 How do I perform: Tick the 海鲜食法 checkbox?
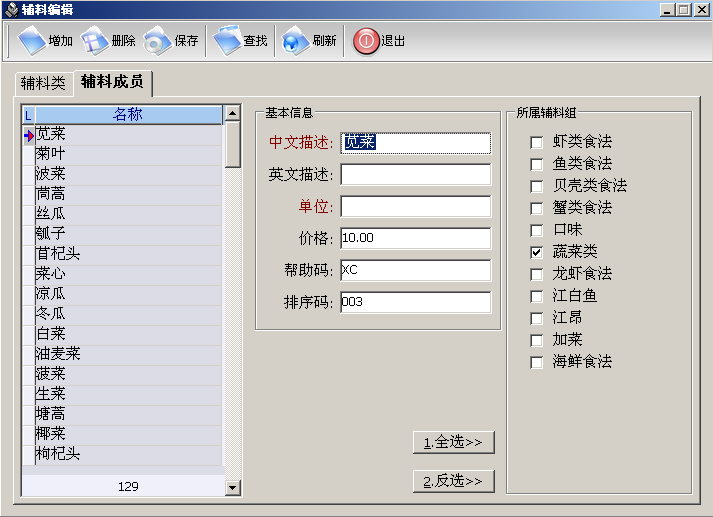tap(537, 362)
